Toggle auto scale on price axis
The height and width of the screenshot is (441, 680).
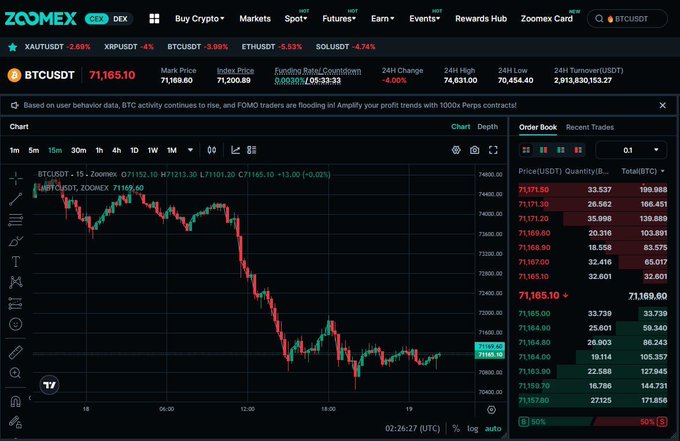click(x=492, y=428)
